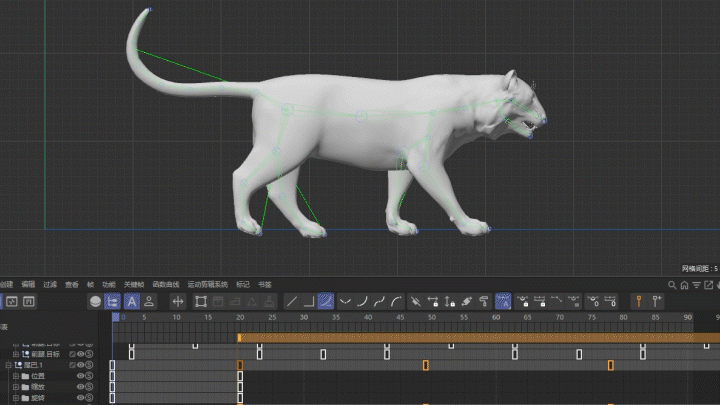
Task: Toggle eye visibility for 旋转 folder
Action: [80, 398]
